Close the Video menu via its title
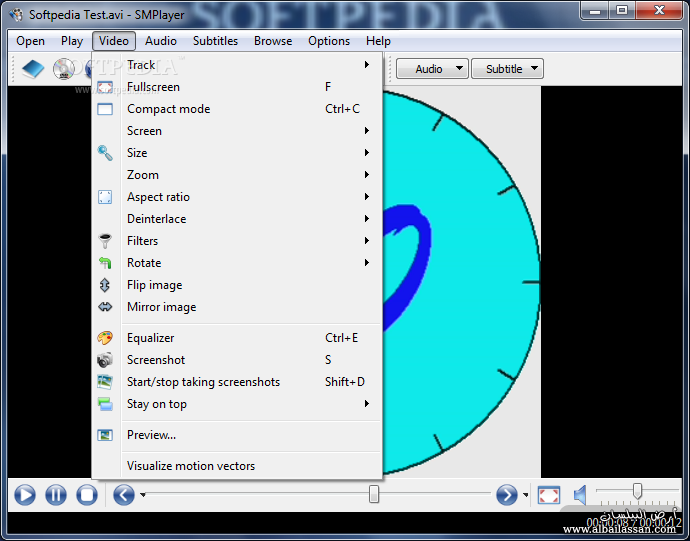 click(114, 41)
